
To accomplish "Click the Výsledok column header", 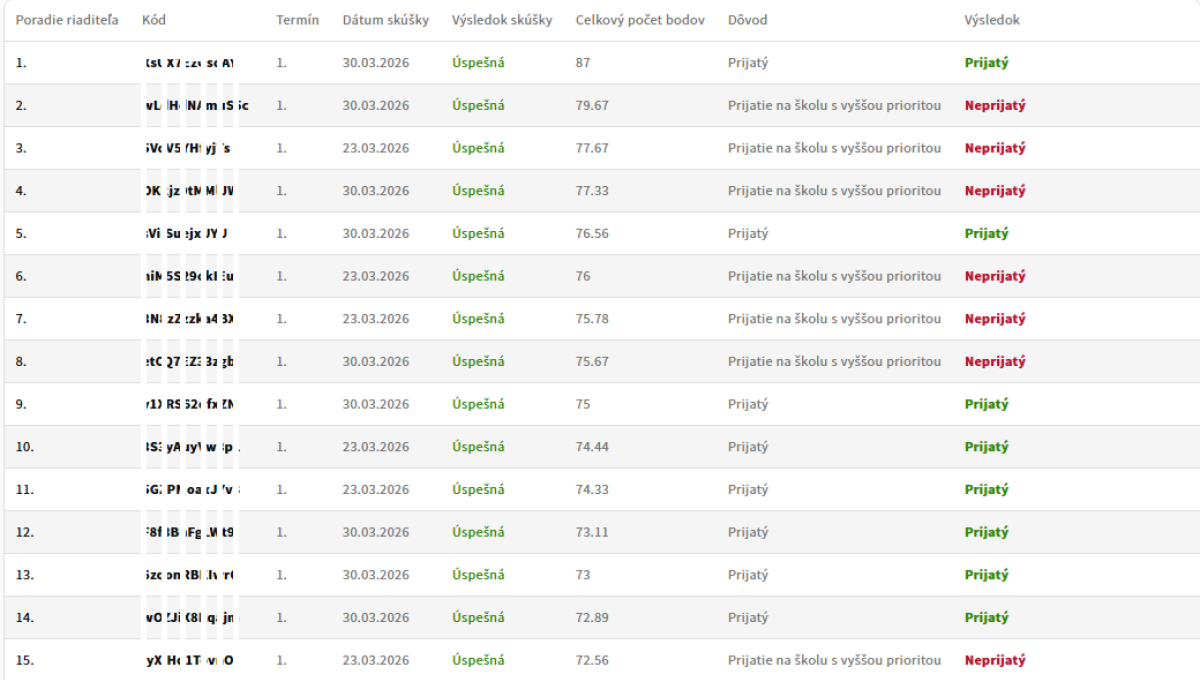I will [x=992, y=20].
